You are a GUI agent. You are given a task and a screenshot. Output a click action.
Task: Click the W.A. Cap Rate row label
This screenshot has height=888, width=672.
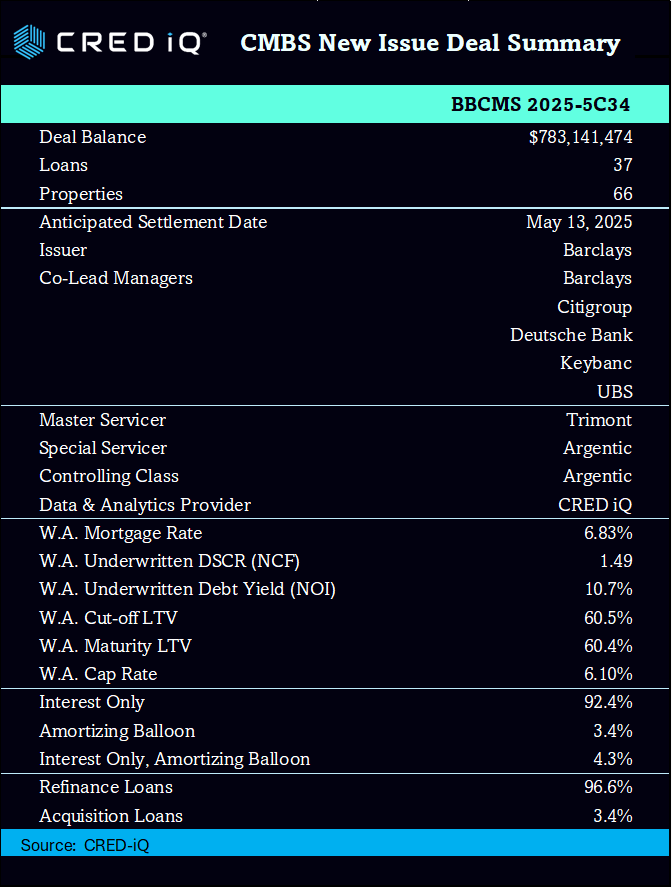click(98, 674)
